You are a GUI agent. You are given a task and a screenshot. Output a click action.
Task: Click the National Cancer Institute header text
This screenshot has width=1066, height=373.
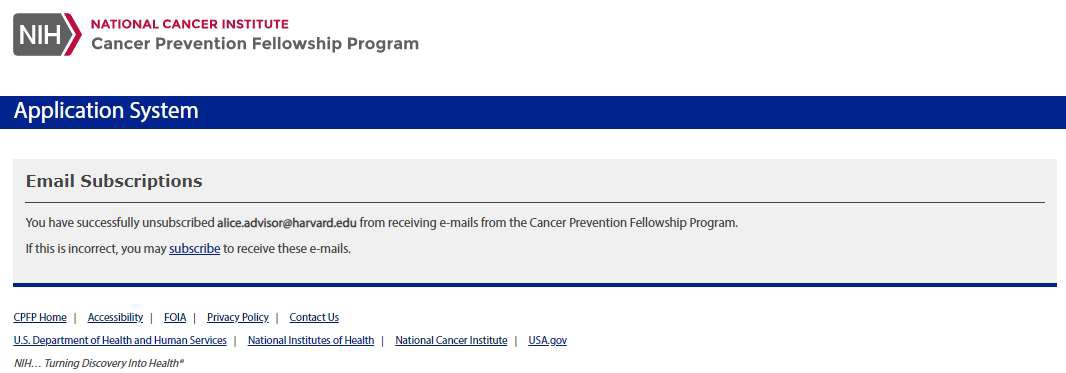pos(190,24)
